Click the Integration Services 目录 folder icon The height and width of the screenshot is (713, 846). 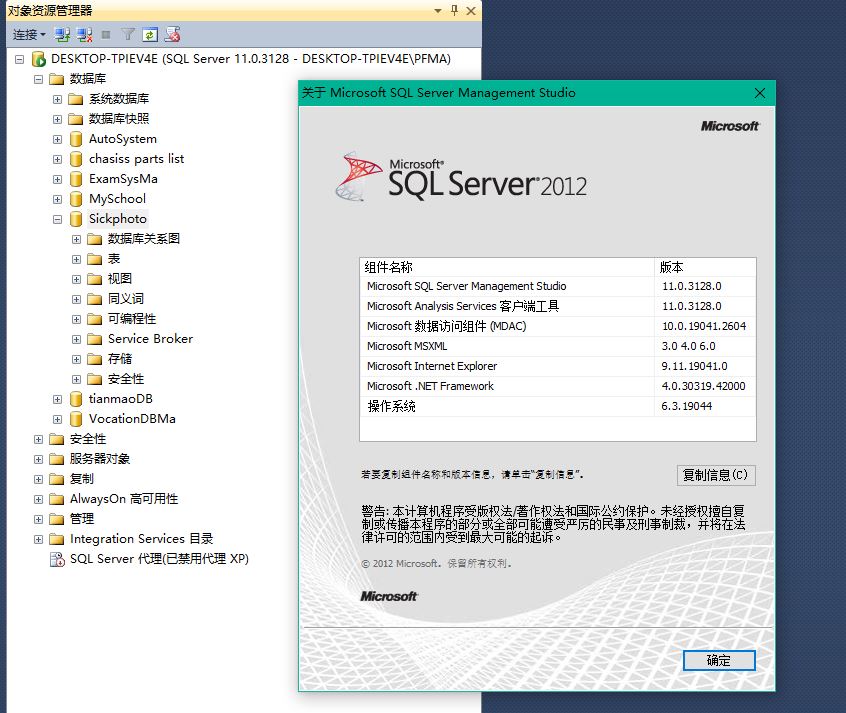click(57, 539)
